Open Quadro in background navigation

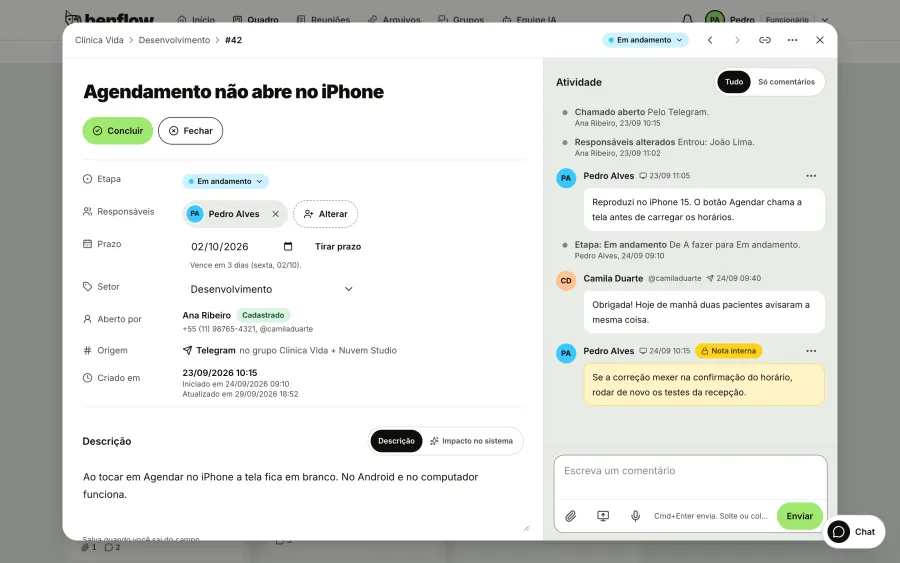click(x=255, y=20)
